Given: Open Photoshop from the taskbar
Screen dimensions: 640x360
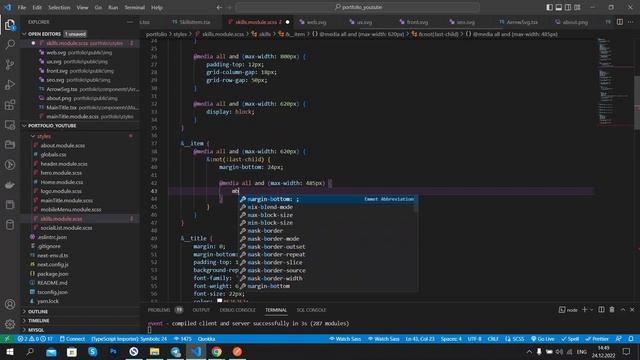Looking at the screenshot, I should click(x=113, y=351).
